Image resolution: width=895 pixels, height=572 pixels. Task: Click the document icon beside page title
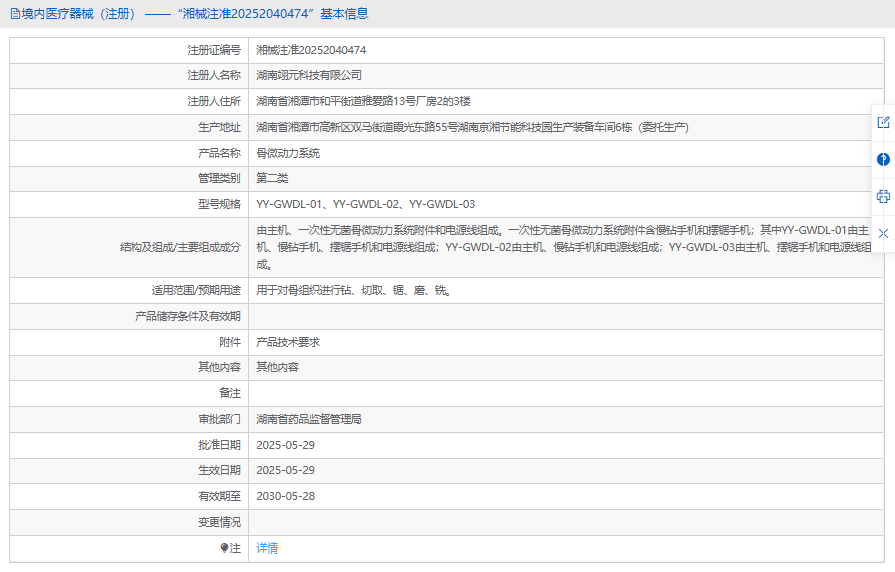(15, 14)
